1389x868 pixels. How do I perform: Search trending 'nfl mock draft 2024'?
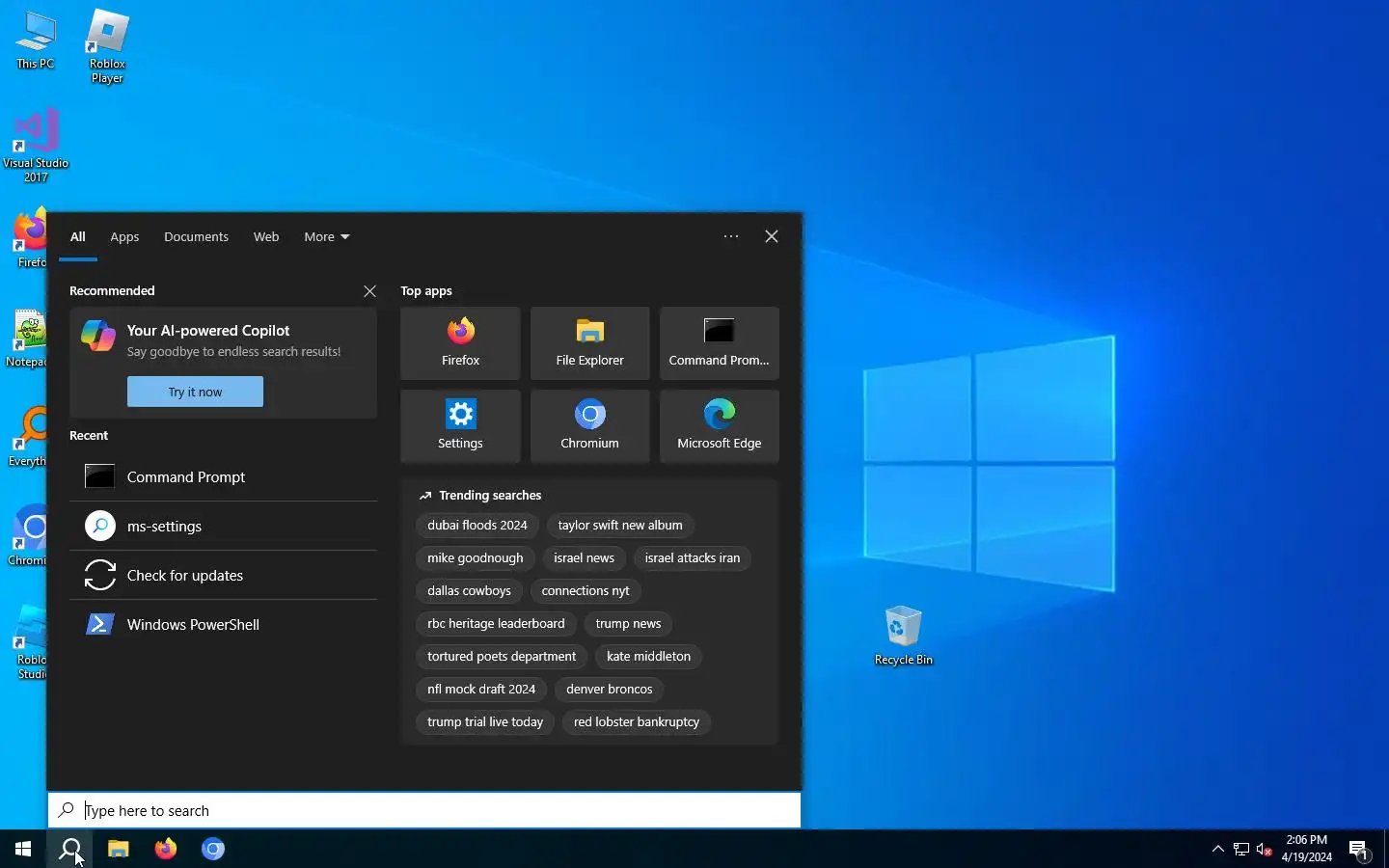[481, 690]
